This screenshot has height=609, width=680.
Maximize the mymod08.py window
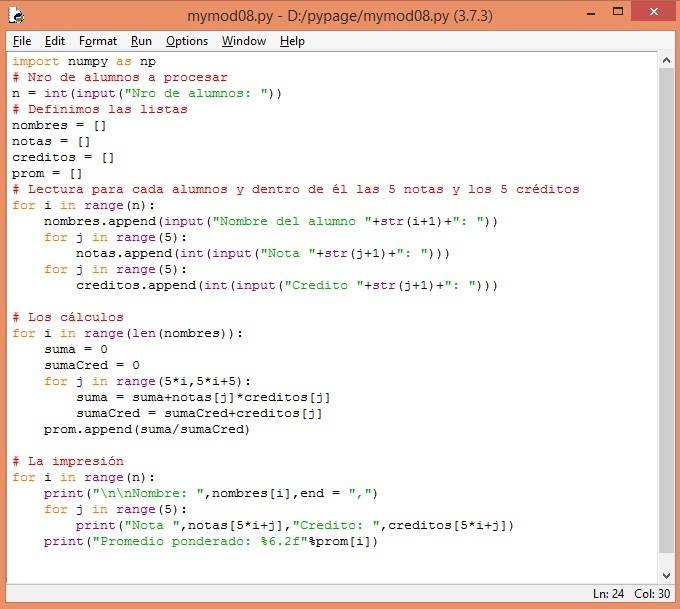pyautogui.click(x=618, y=12)
